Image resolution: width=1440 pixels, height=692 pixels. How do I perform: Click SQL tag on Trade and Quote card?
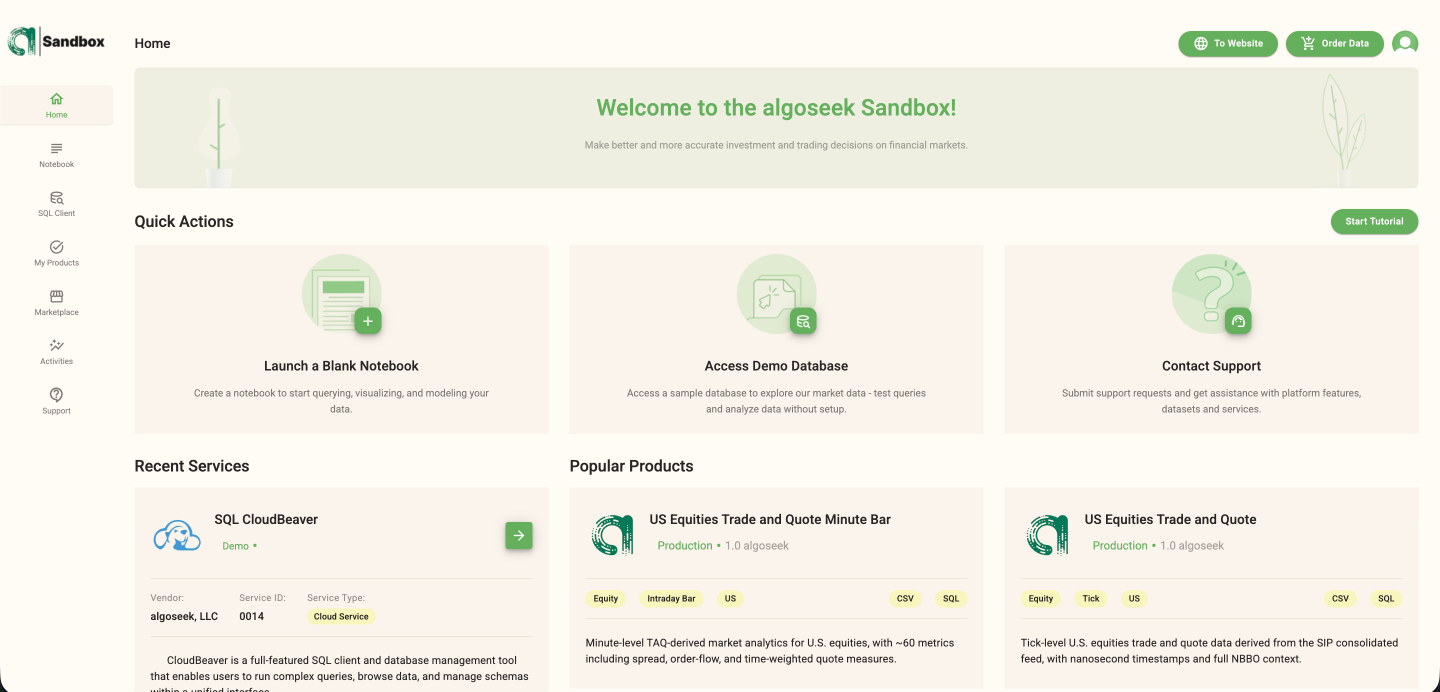point(1386,598)
